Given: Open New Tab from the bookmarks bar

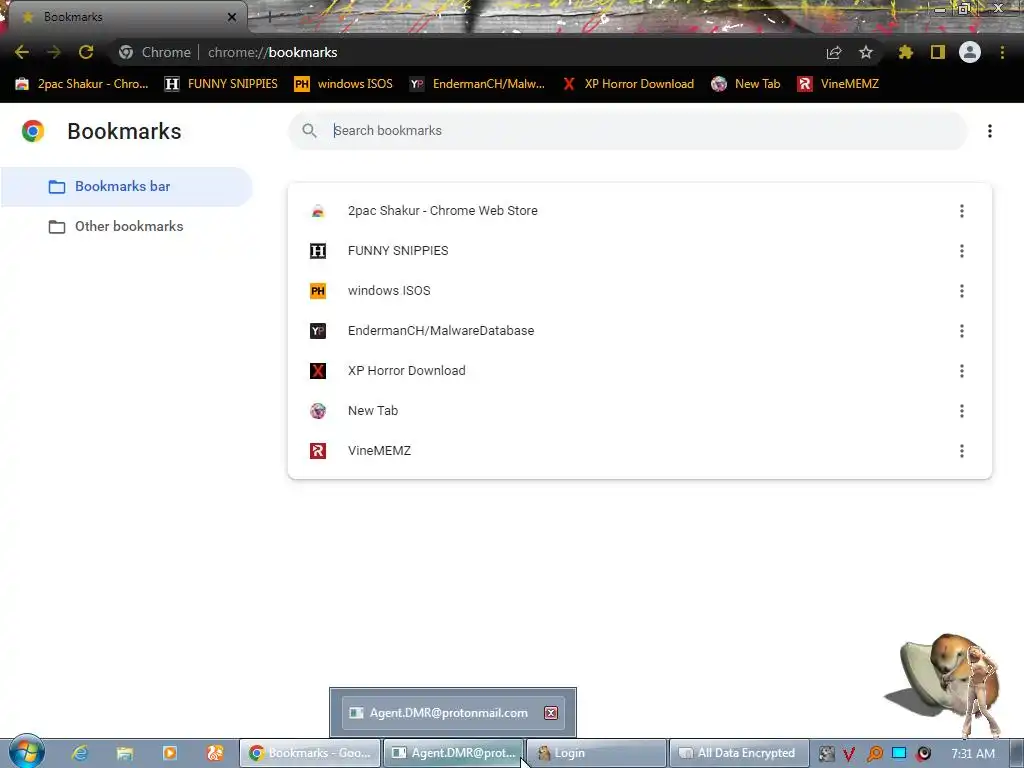Looking at the screenshot, I should pos(746,84).
